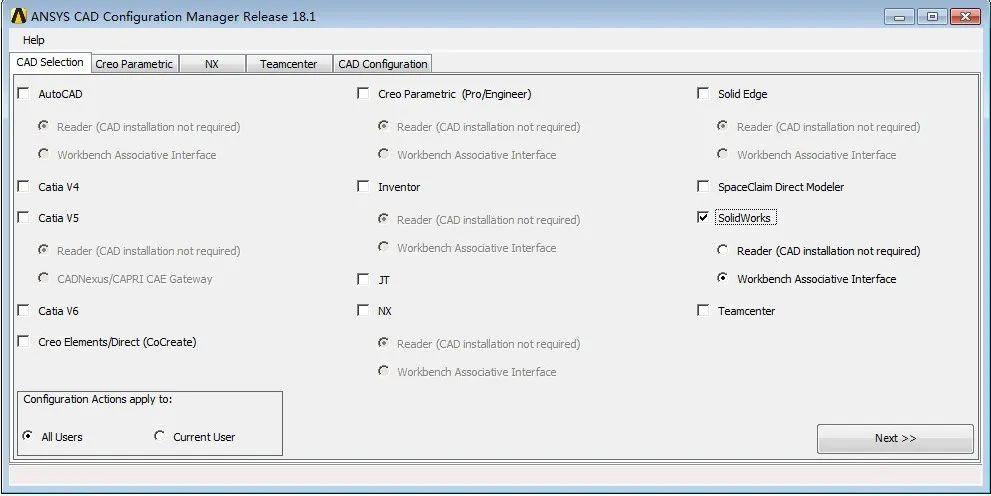Click the Next >> button
This screenshot has width=991, height=496.
point(895,439)
